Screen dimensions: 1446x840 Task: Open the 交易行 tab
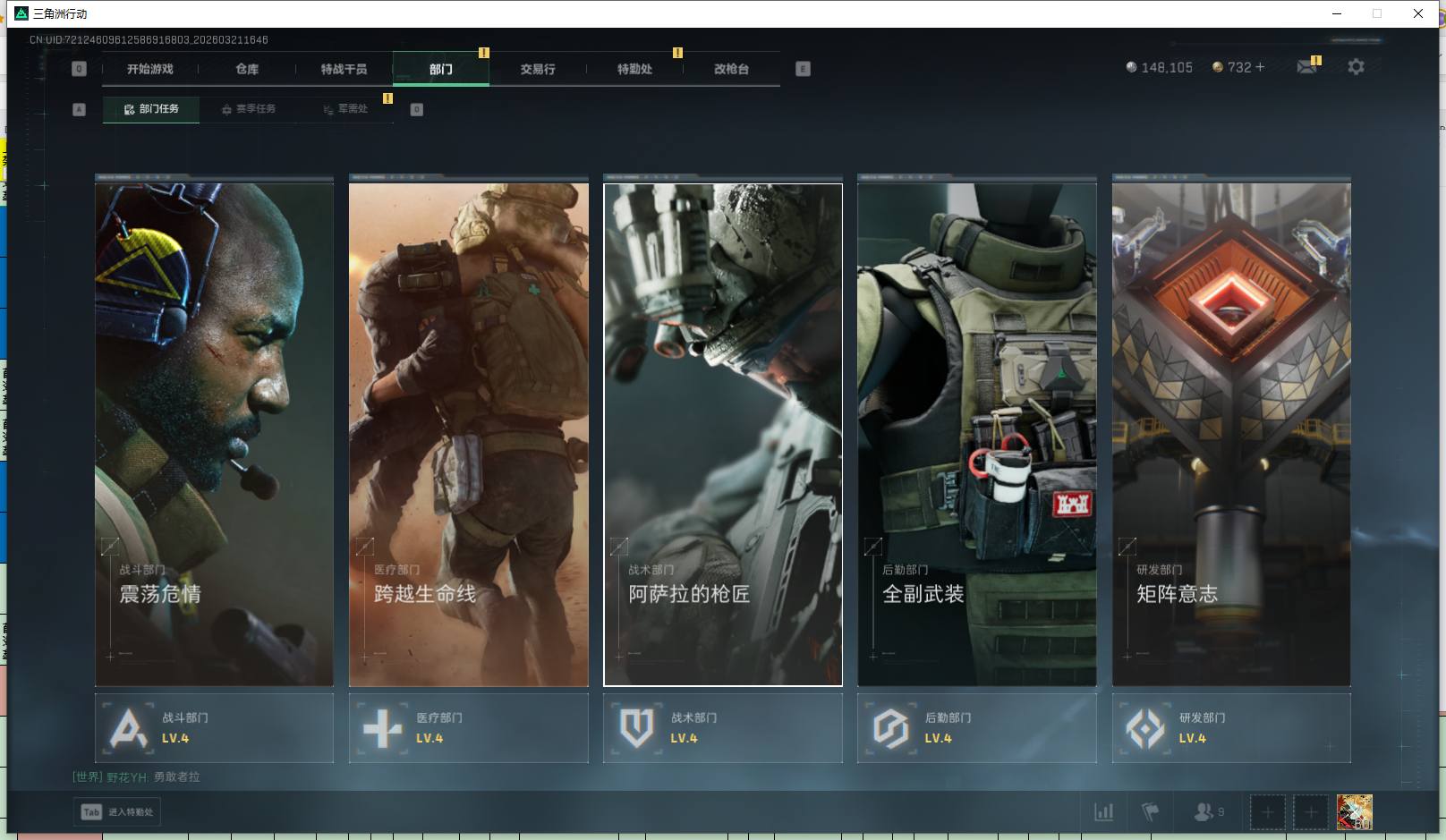[538, 69]
